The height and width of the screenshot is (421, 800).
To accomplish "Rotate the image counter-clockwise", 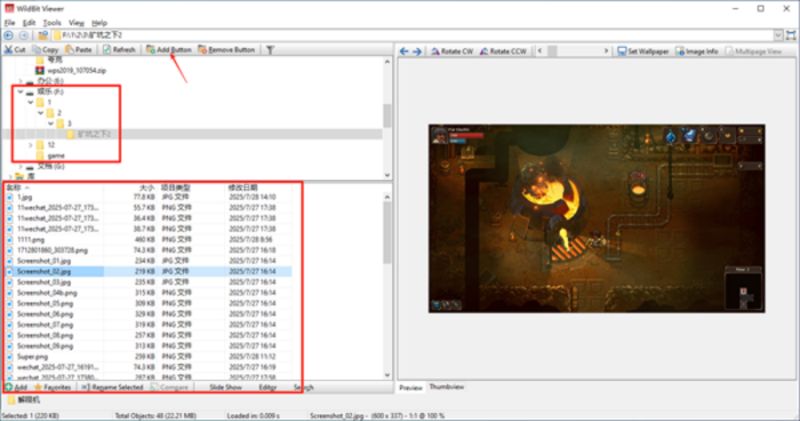I will (503, 51).
